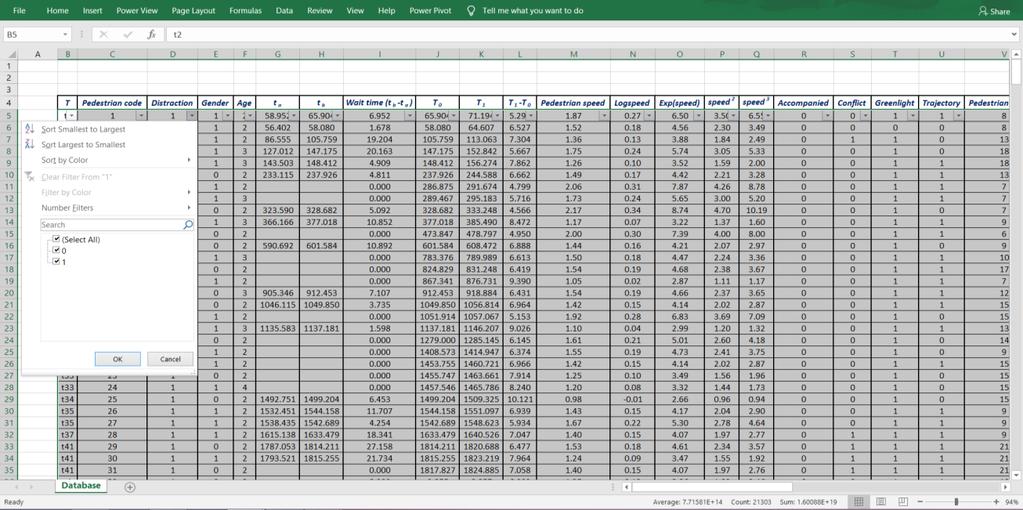Open Pedestrian speed filter dropdown
This screenshot has width=1023, height=510.
(x=604, y=115)
